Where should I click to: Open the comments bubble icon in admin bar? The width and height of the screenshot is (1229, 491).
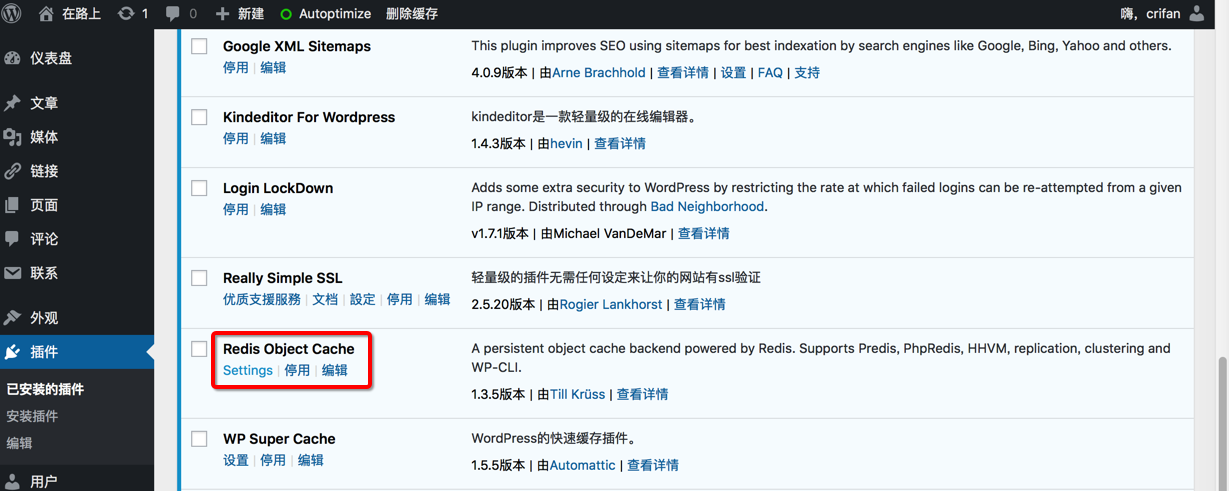click(173, 14)
